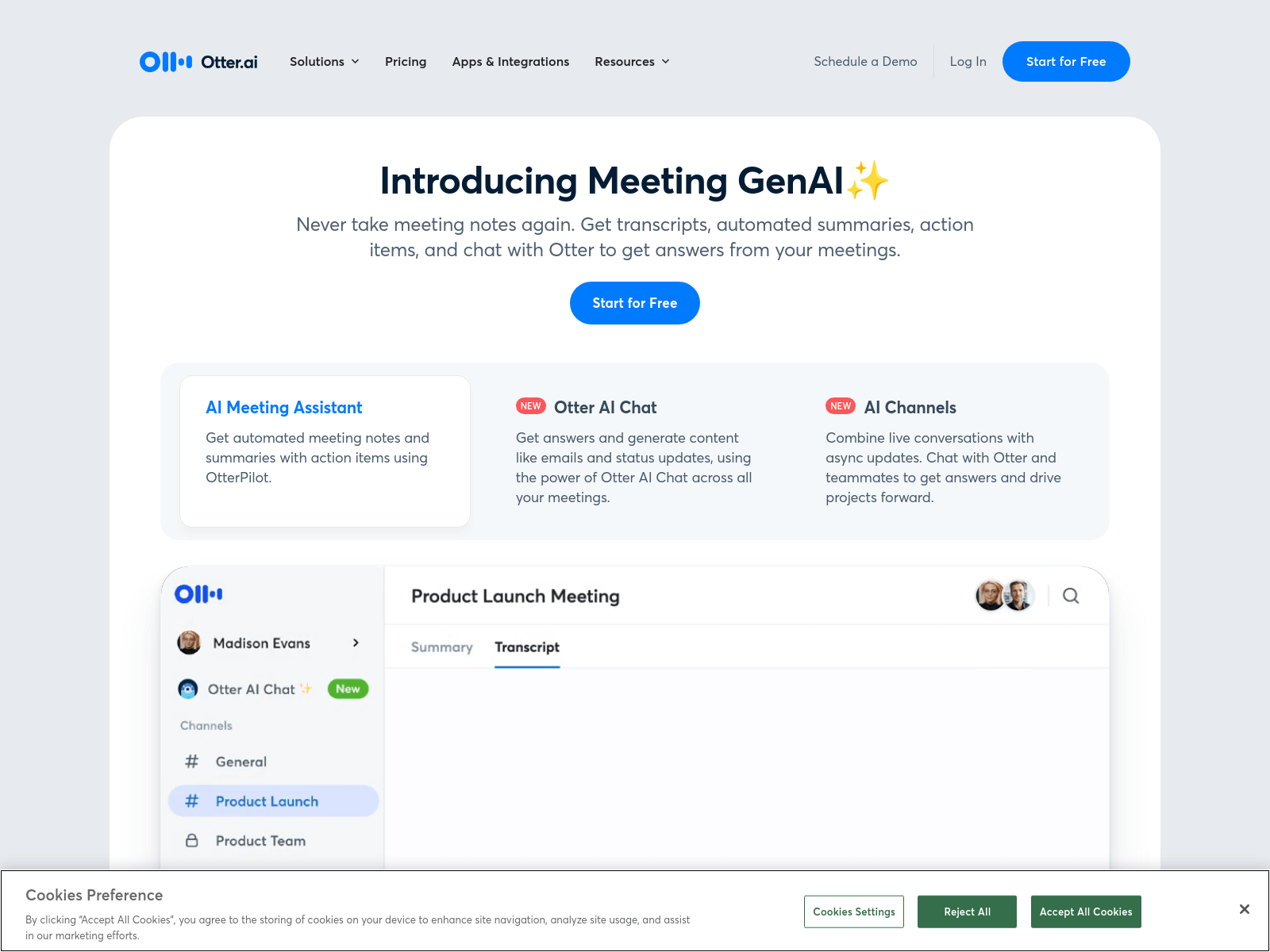Select the AI Channels feature card
The height and width of the screenshot is (952, 1270).
(945, 451)
